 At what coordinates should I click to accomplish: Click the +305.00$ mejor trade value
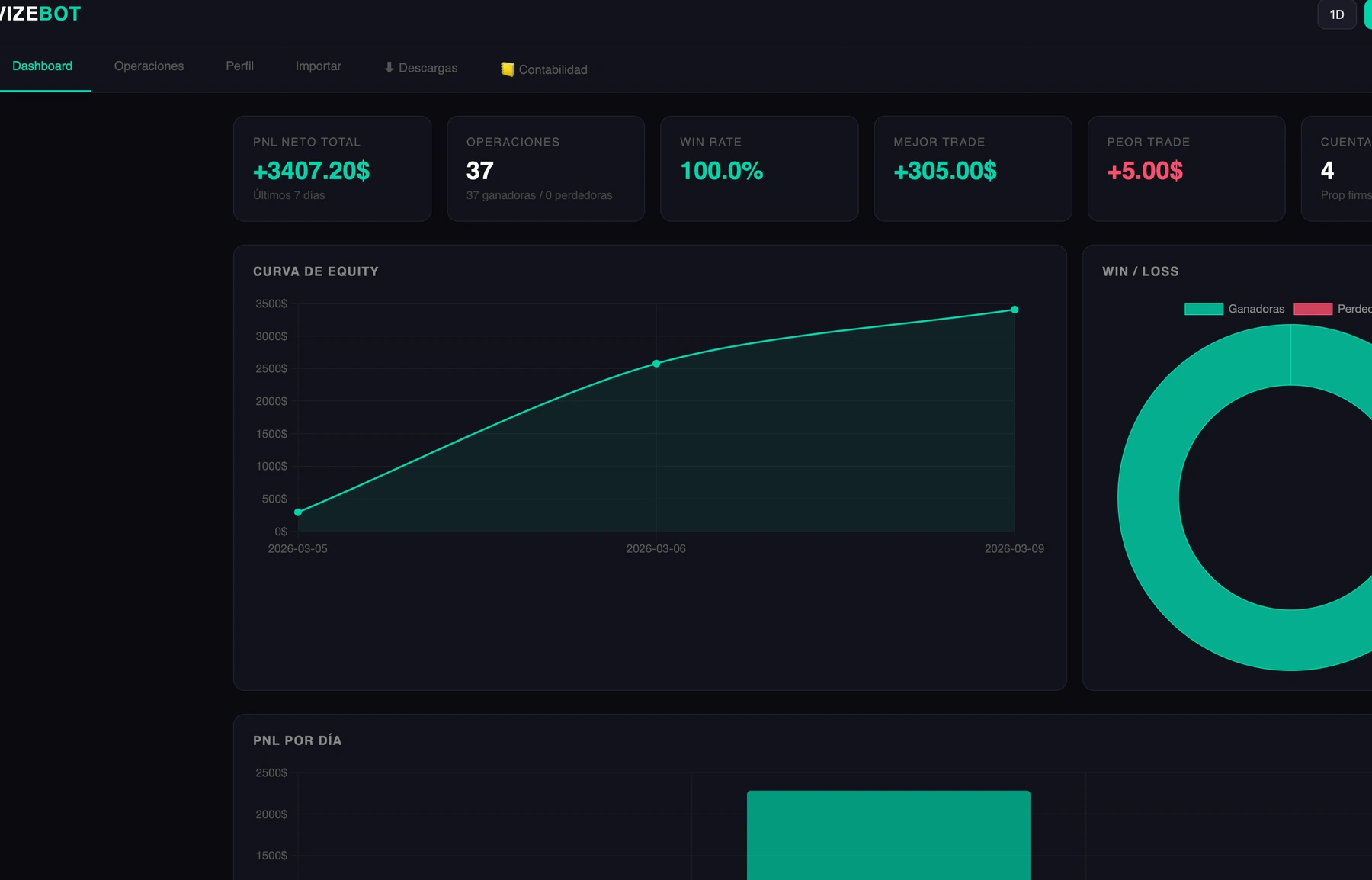pos(945,171)
